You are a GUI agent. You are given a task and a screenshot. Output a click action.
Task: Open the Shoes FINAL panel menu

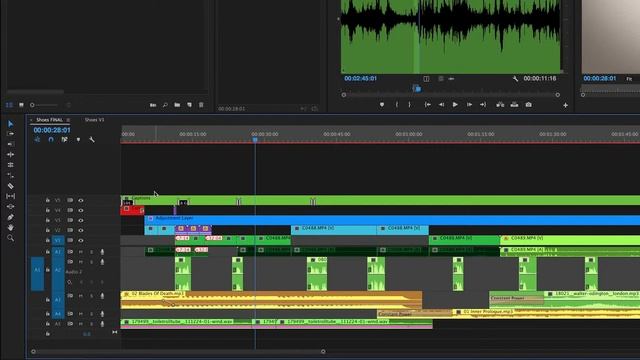point(68,120)
